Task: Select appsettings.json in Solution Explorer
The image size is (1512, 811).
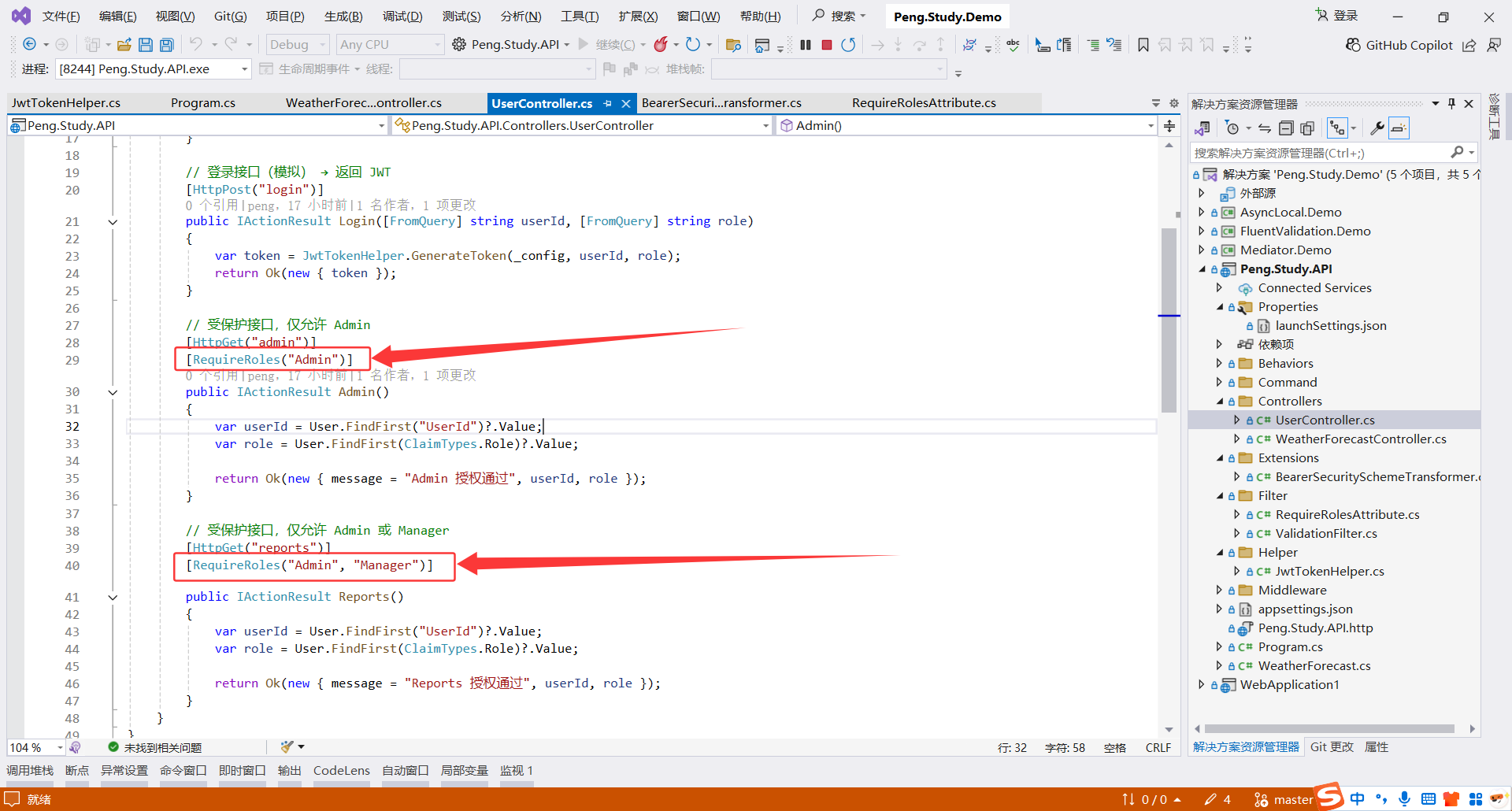Action: pos(1305,609)
